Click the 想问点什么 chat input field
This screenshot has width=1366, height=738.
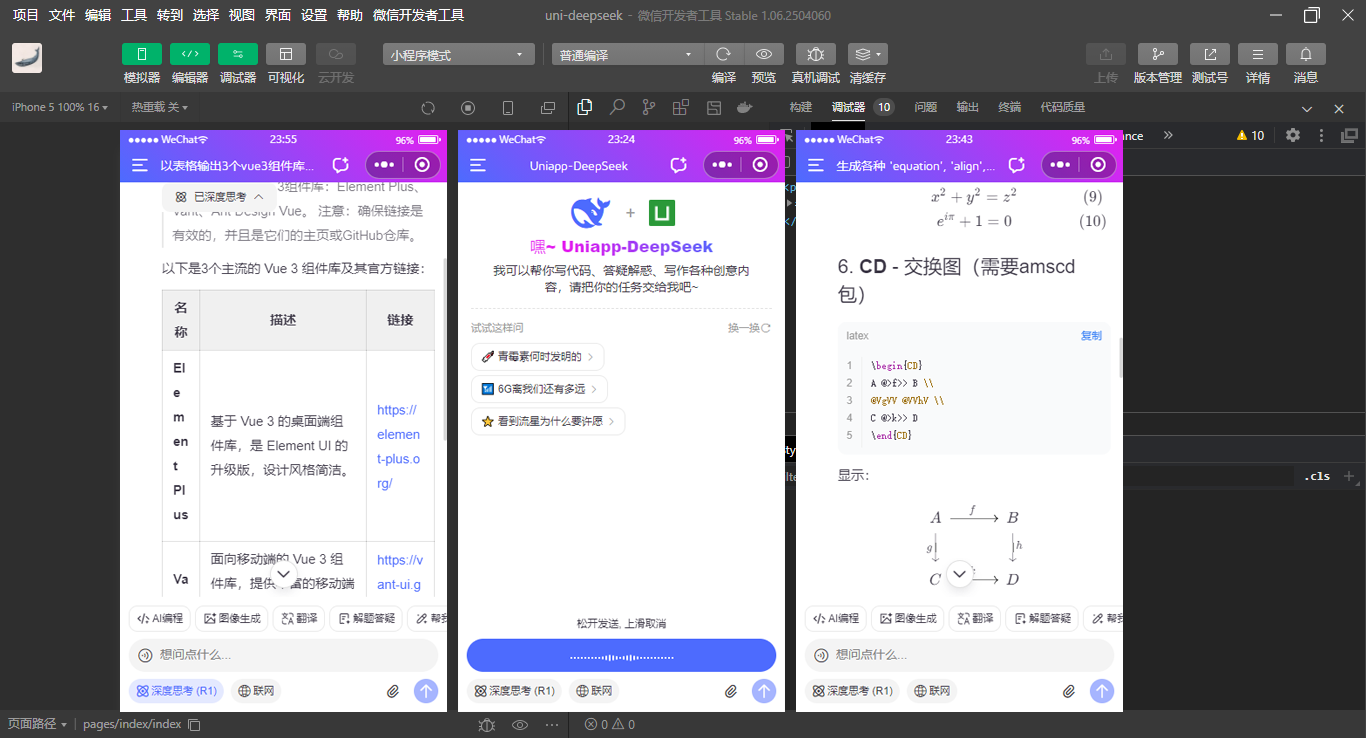click(x=283, y=654)
